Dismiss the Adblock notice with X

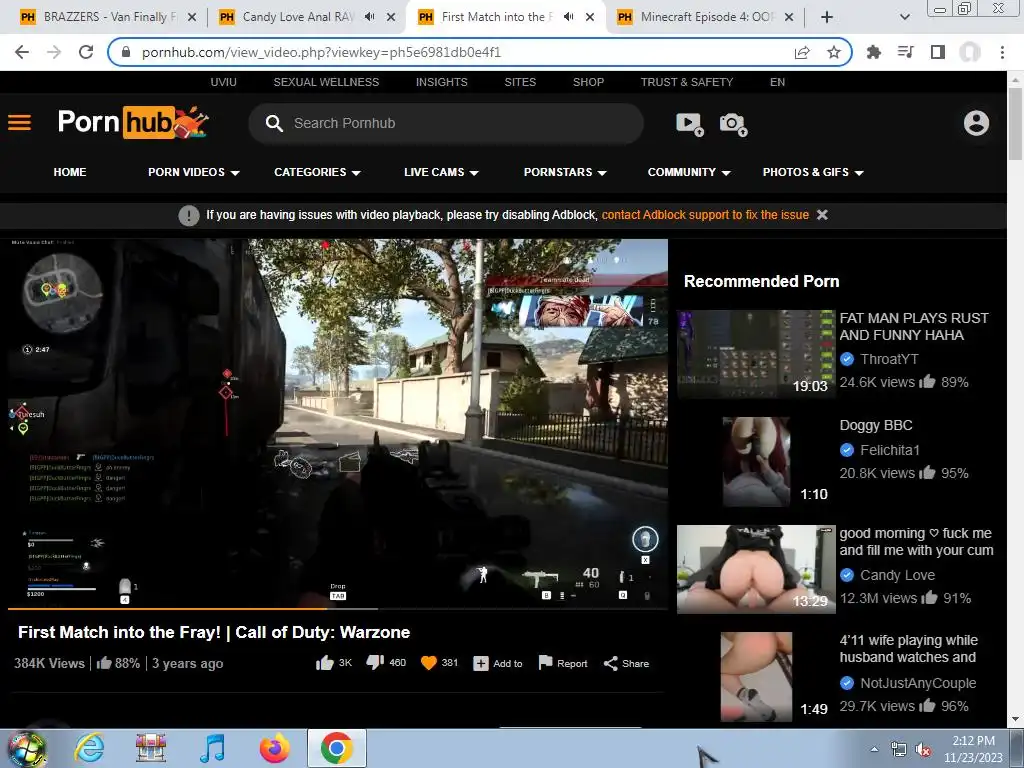822,215
